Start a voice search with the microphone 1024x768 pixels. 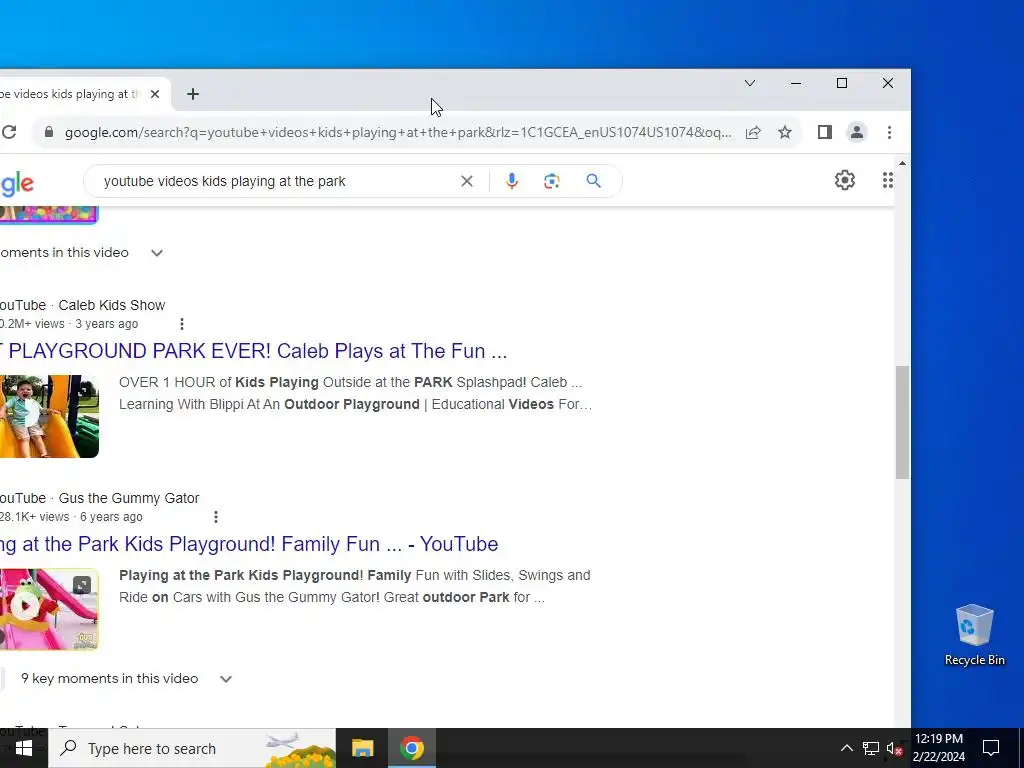coord(512,181)
